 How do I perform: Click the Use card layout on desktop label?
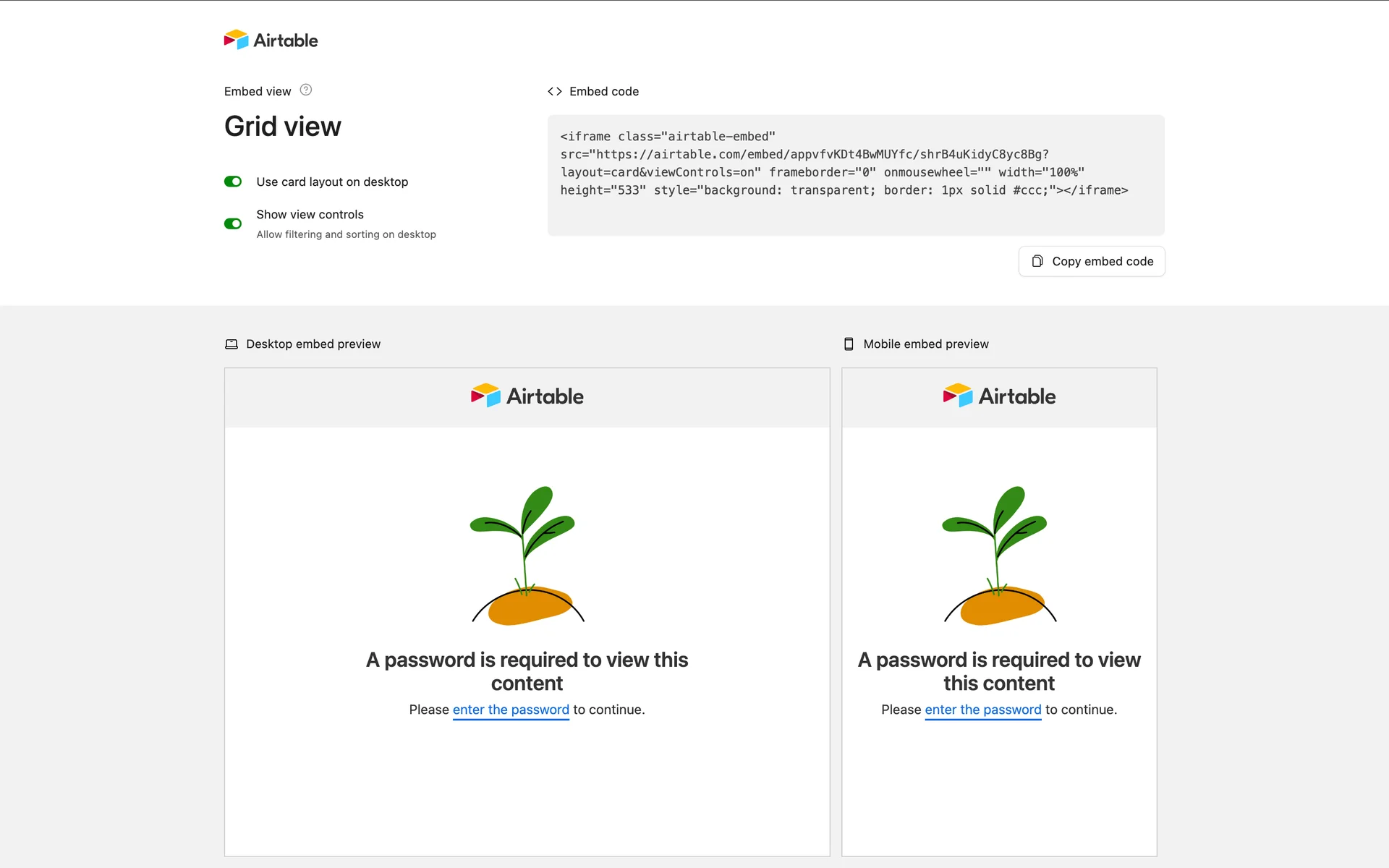click(x=332, y=182)
